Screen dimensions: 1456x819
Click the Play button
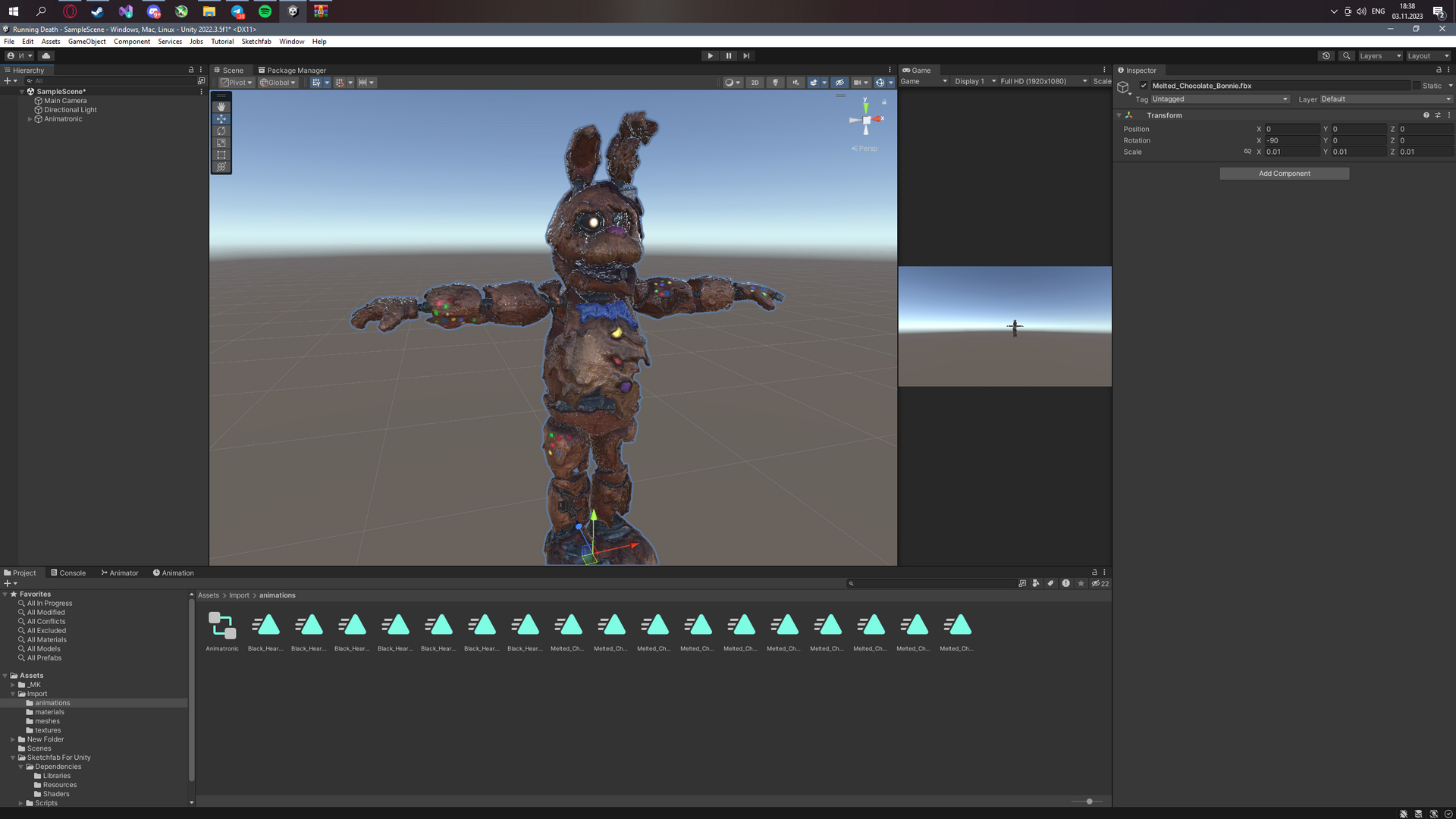click(x=710, y=56)
